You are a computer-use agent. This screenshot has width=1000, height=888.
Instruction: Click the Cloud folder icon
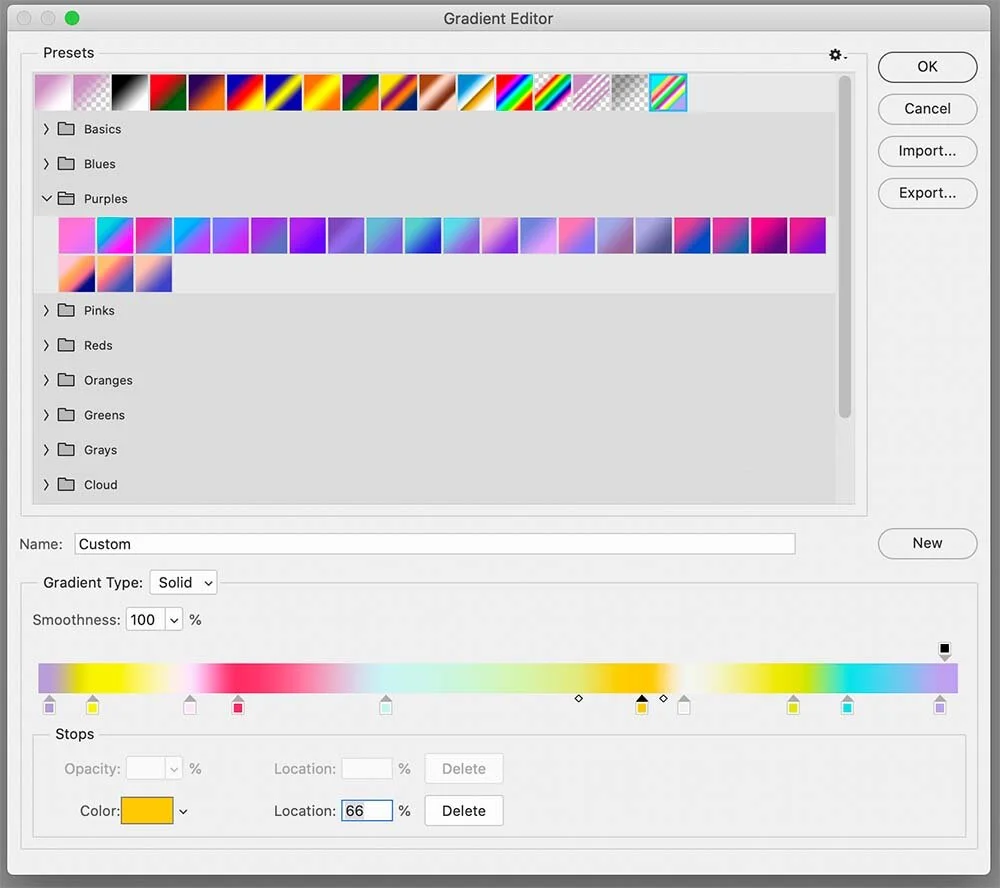click(x=64, y=485)
